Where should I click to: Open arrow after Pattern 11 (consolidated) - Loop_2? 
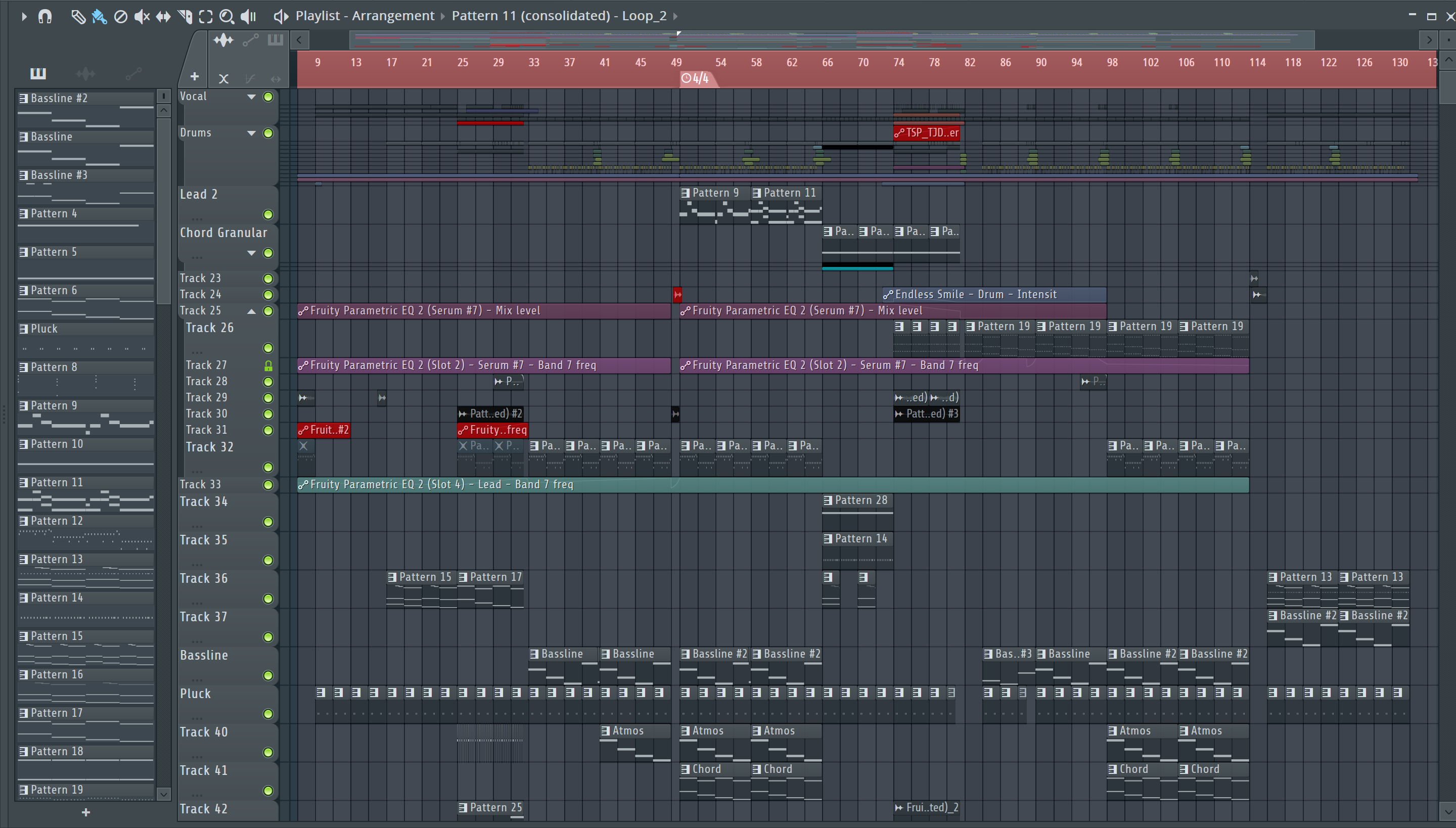pos(675,16)
